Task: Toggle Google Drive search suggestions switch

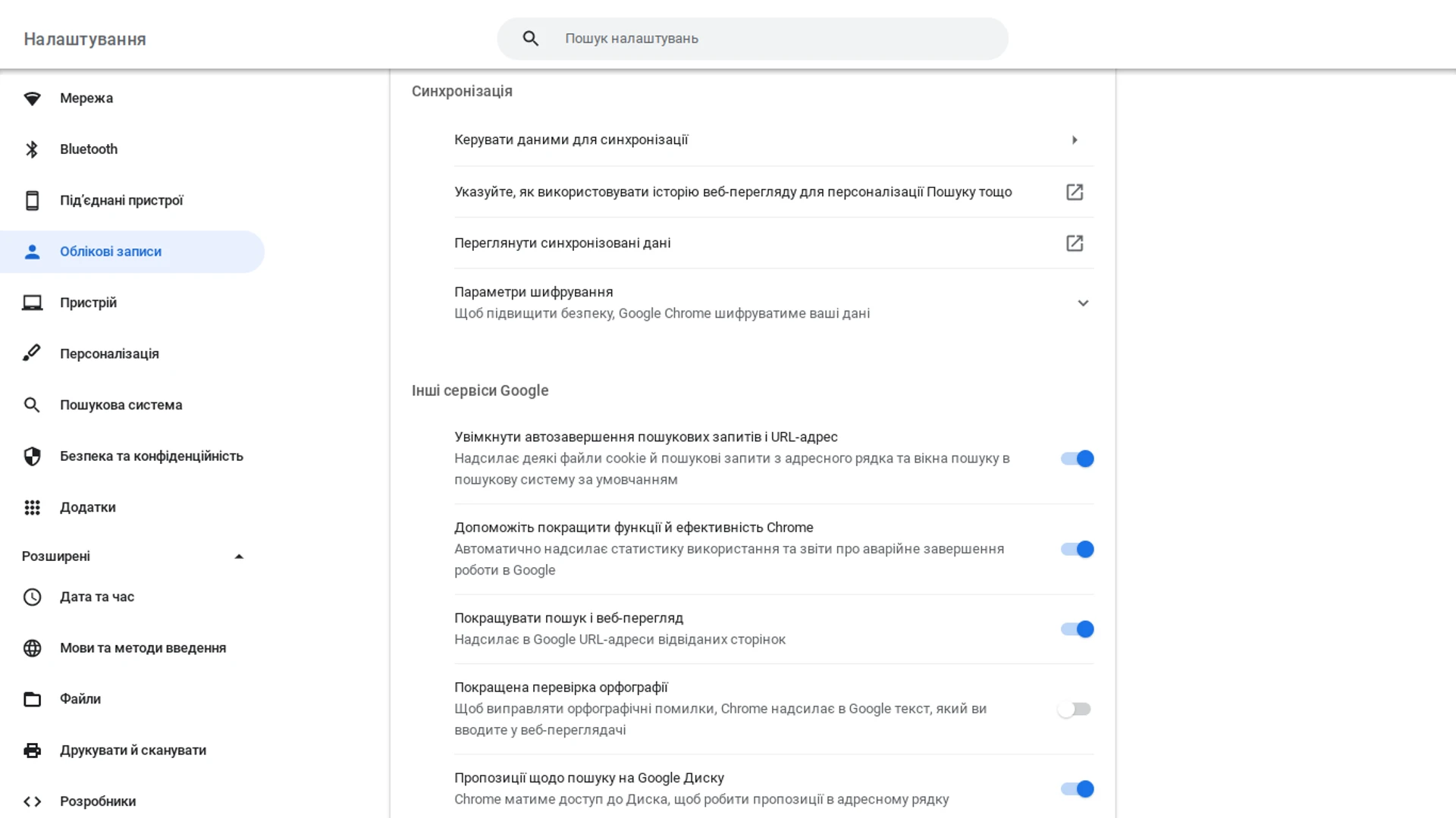Action: point(1077,789)
